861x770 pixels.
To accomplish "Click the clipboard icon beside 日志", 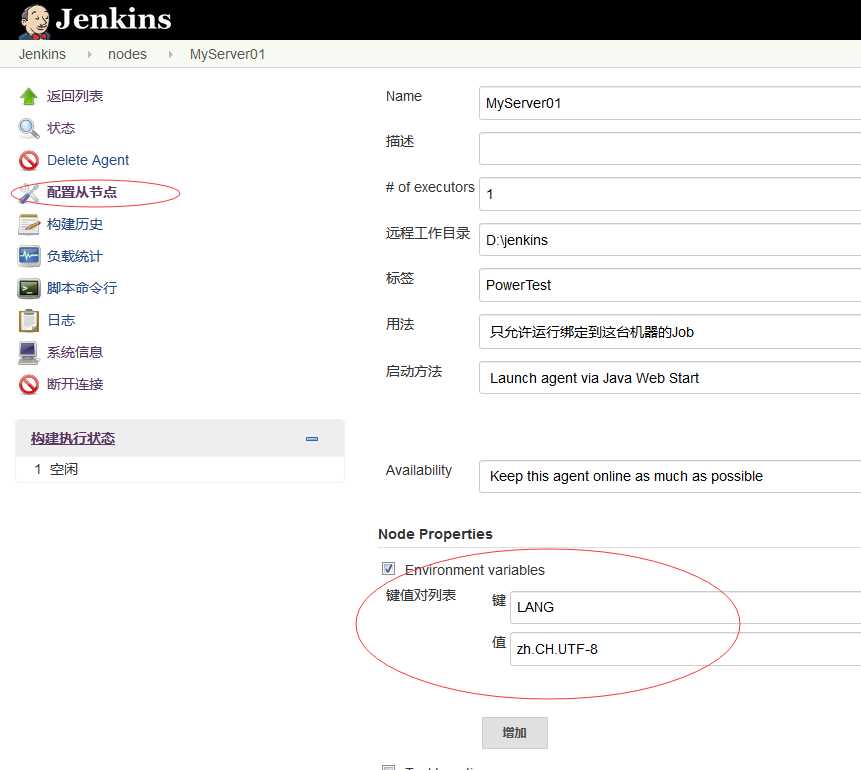I will coord(29,321).
